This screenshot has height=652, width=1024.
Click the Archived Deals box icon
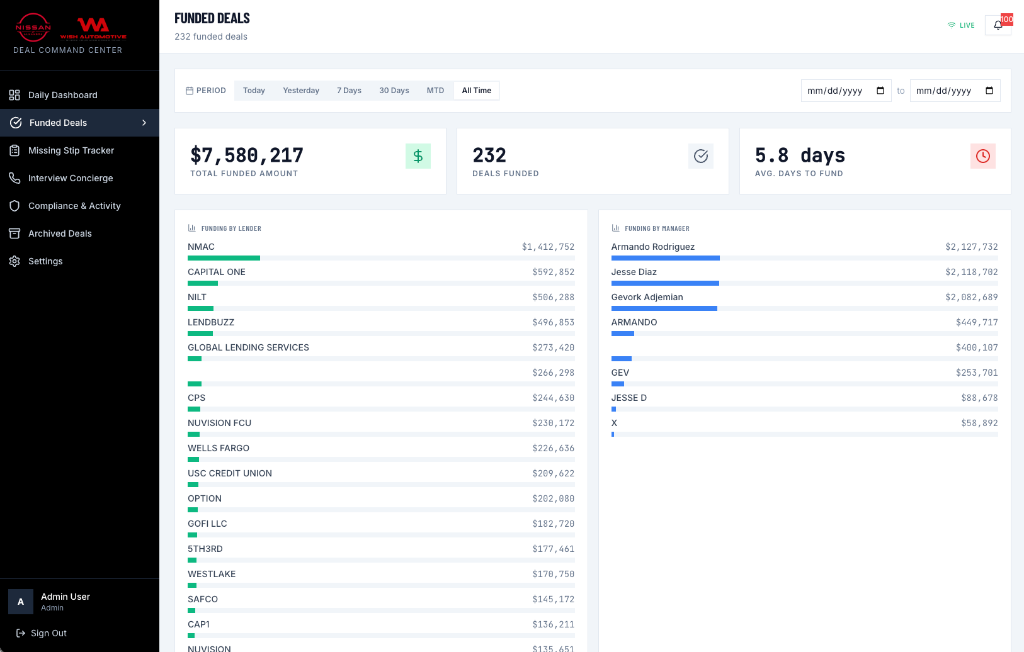(x=14, y=234)
